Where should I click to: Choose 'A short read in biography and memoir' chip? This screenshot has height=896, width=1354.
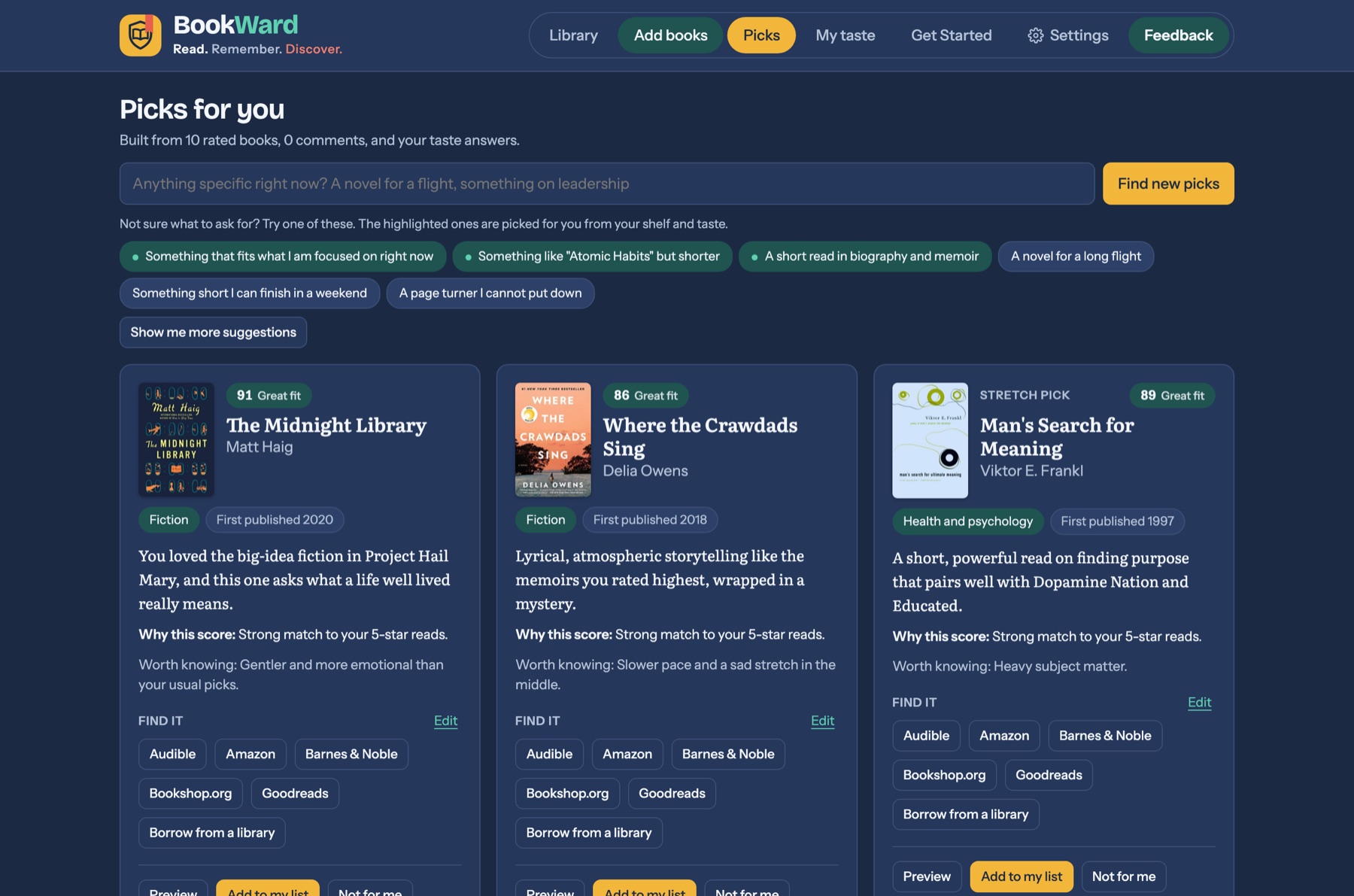865,257
